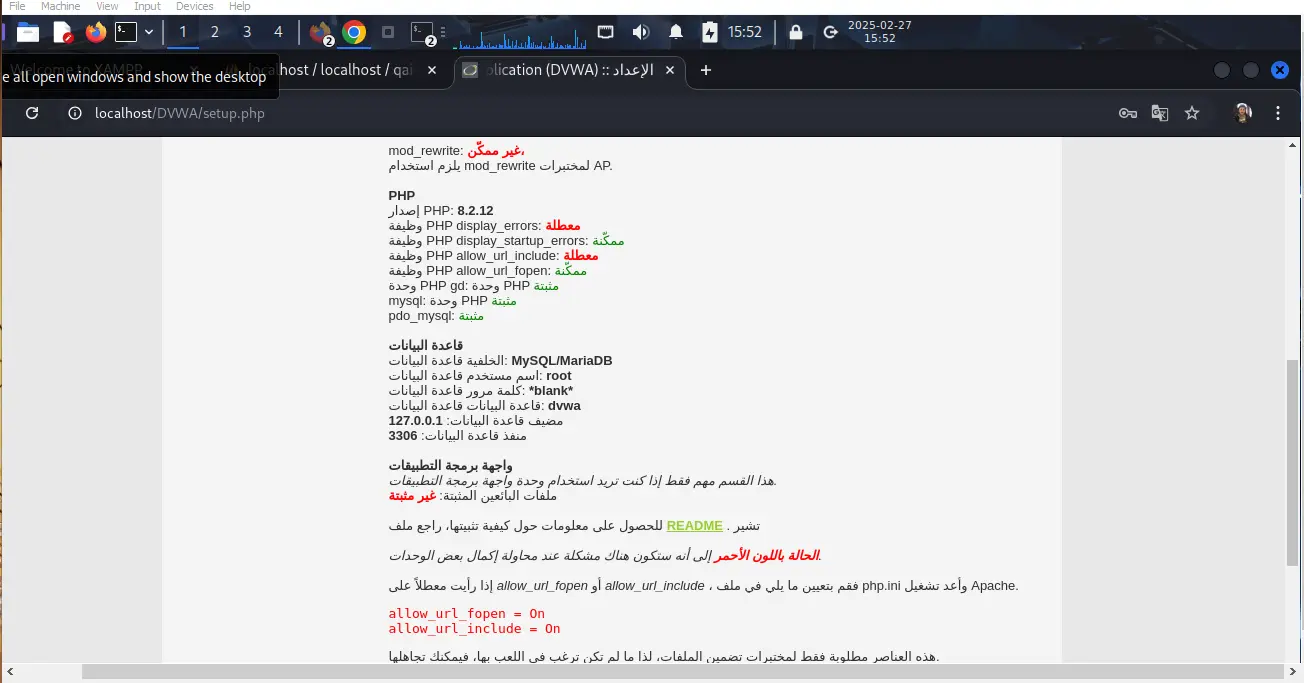Lock the screen with the padlock icon
This screenshot has width=1304, height=683.
[x=796, y=32]
